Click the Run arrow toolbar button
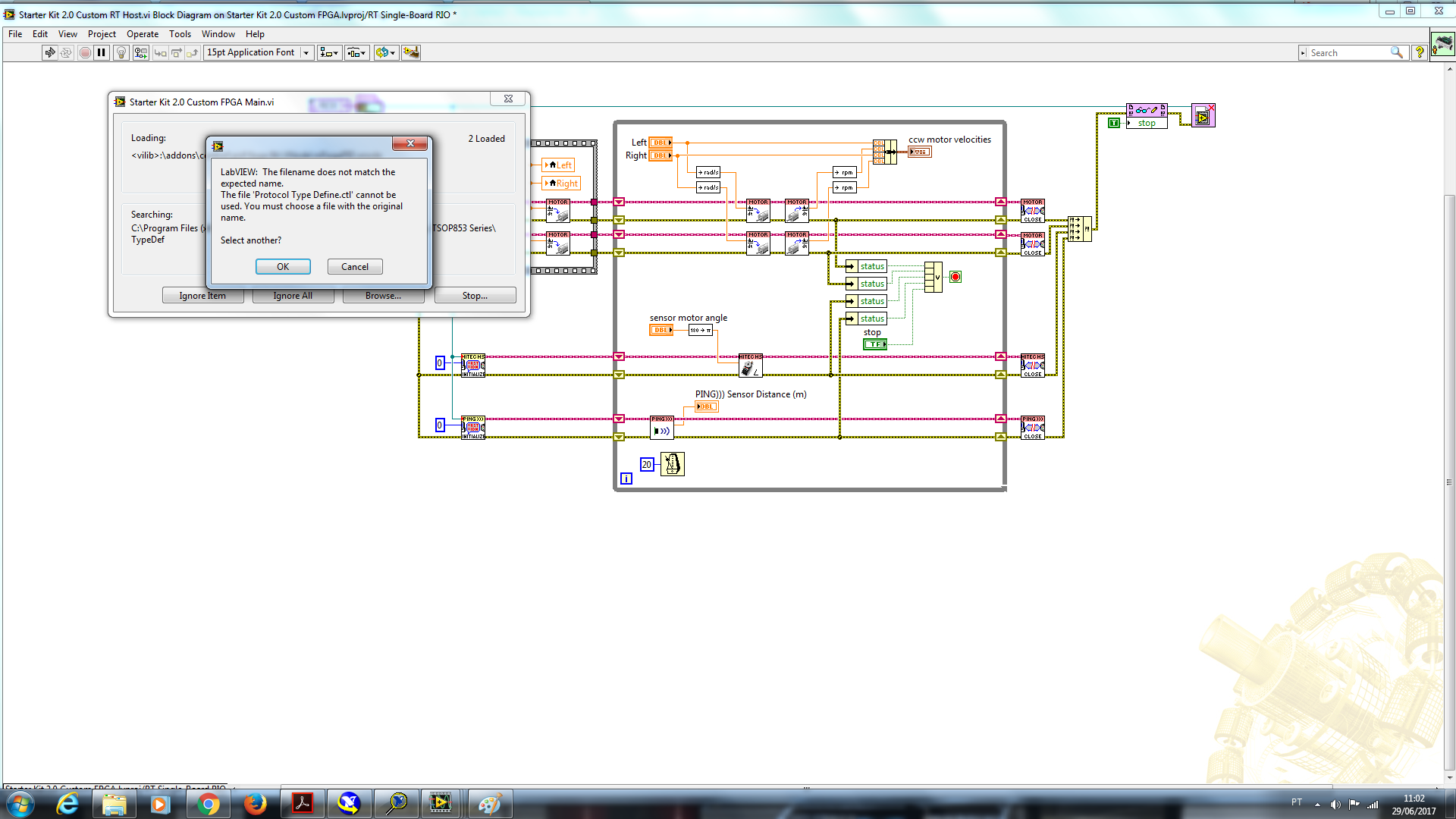Viewport: 1456px width, 819px height. 49,52
